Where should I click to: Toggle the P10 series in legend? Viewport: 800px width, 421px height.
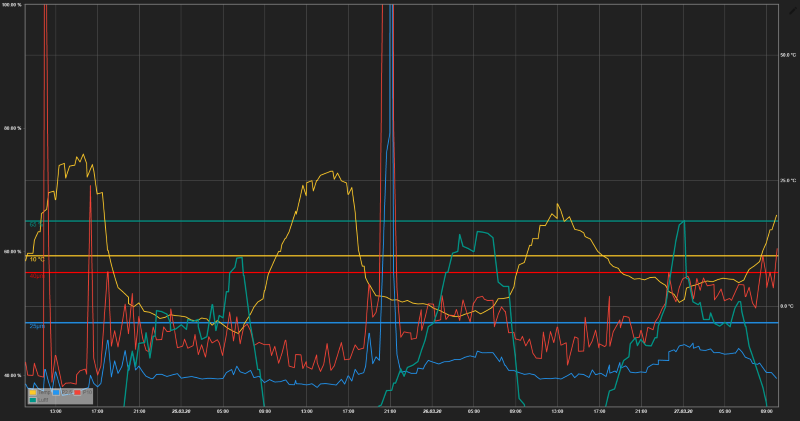click(x=83, y=392)
